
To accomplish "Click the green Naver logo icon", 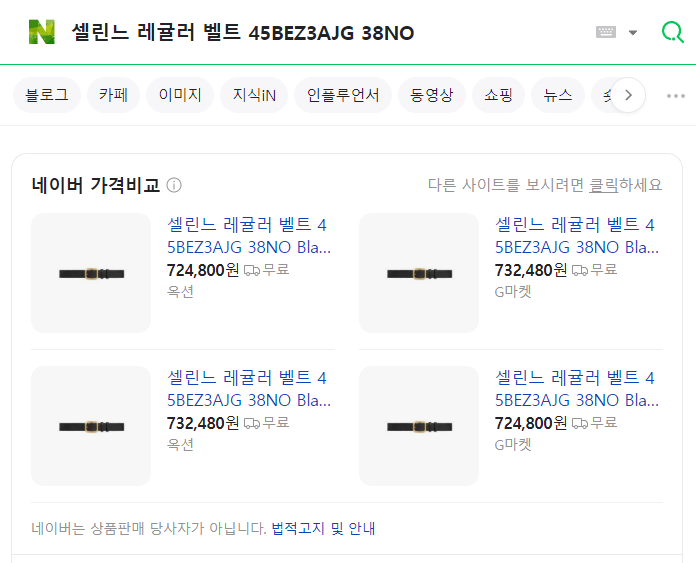I will (x=42, y=32).
